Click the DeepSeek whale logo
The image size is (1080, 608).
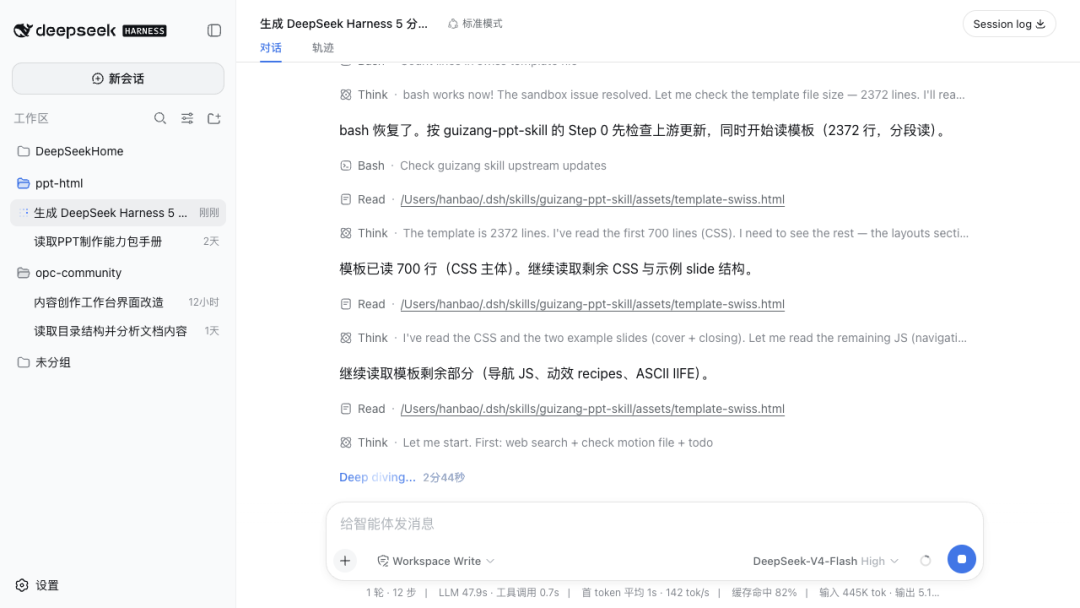coord(23,30)
